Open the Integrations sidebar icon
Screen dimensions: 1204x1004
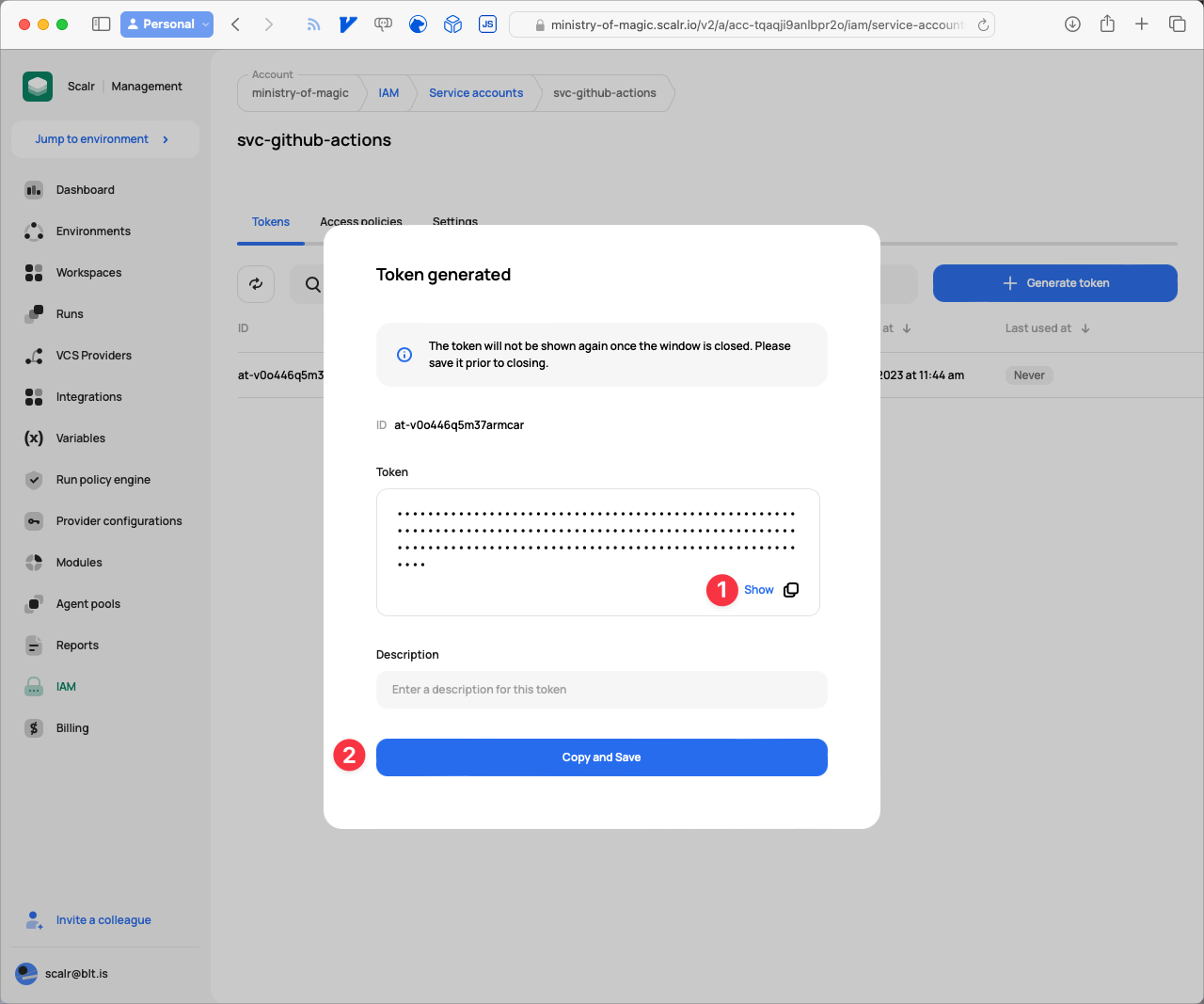coord(34,397)
